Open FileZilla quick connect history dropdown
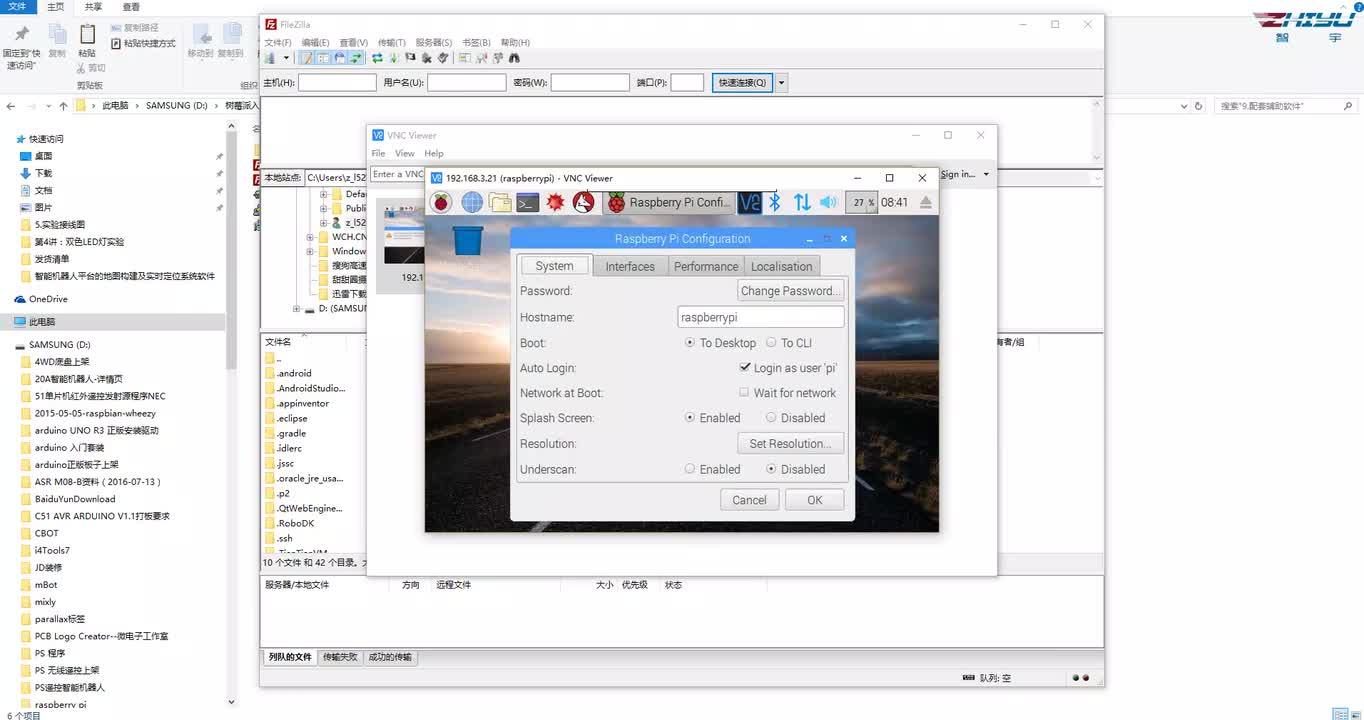Screen dimensions: 1364x720 click(782, 83)
